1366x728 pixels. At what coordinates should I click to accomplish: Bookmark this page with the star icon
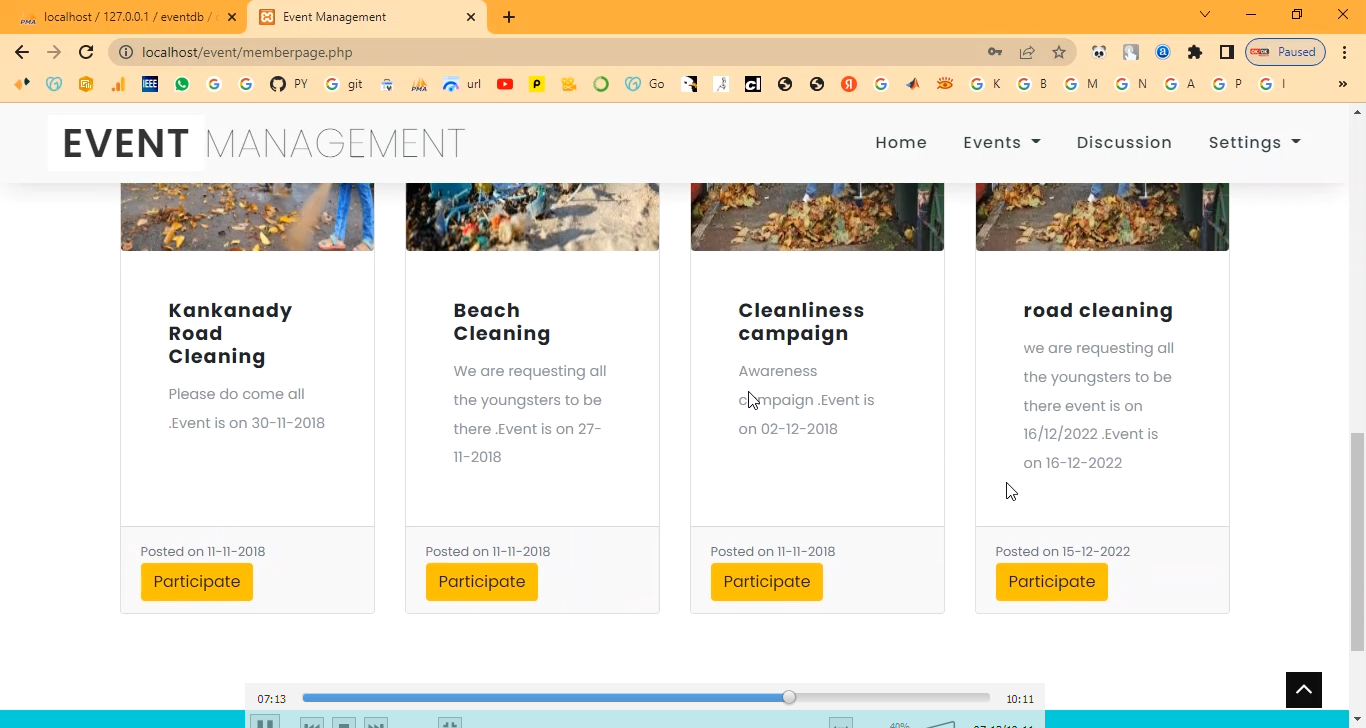tap(1059, 52)
